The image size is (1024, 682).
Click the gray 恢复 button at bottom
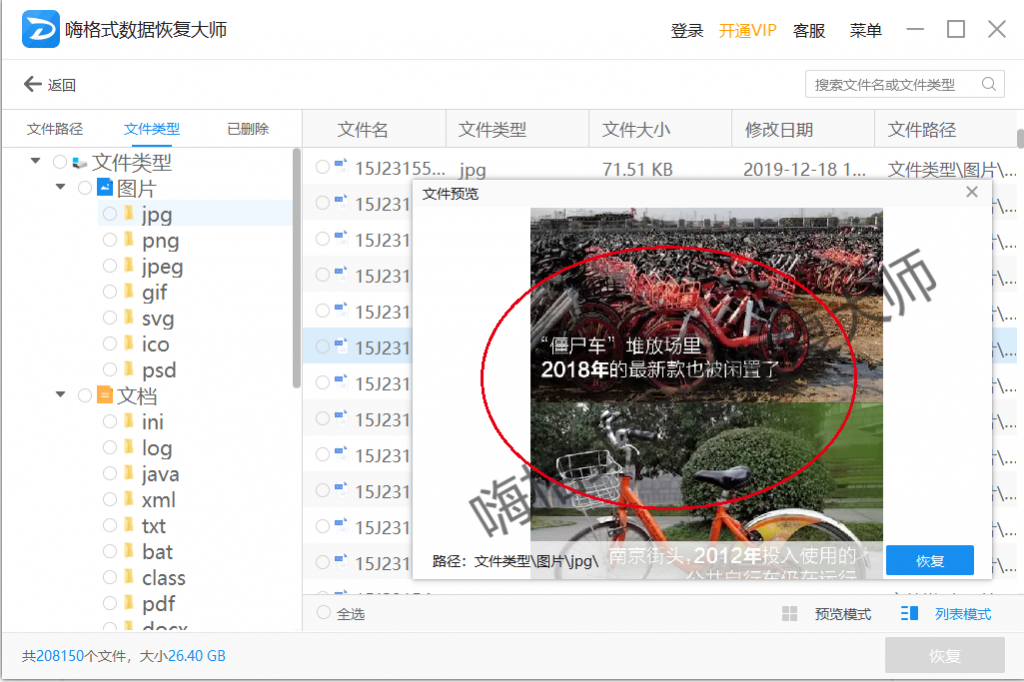[x=944, y=655]
